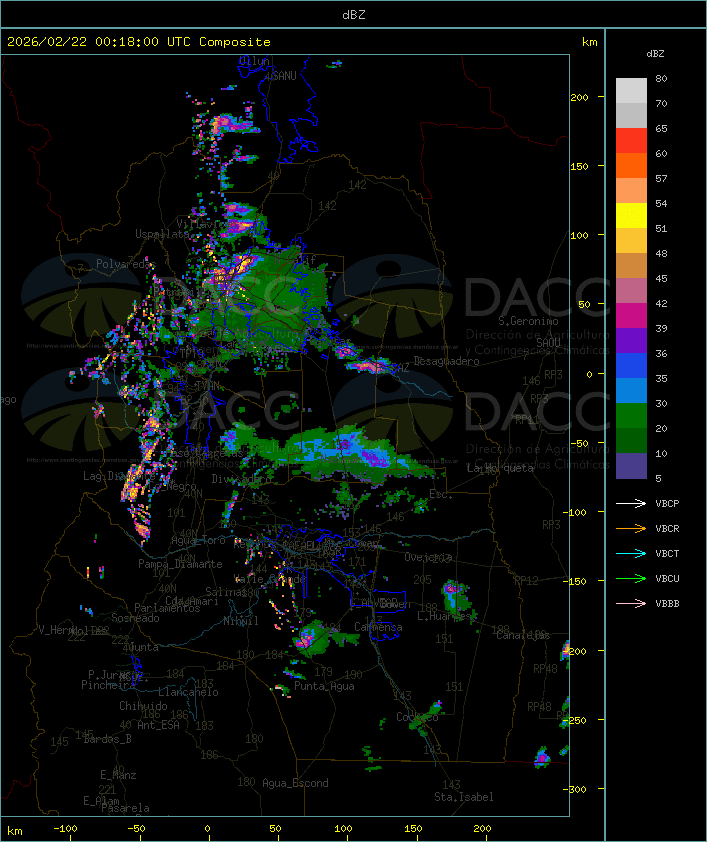Screen dimensions: 707x842
Task: Click the Agua_Toro map label
Action: pos(198,541)
